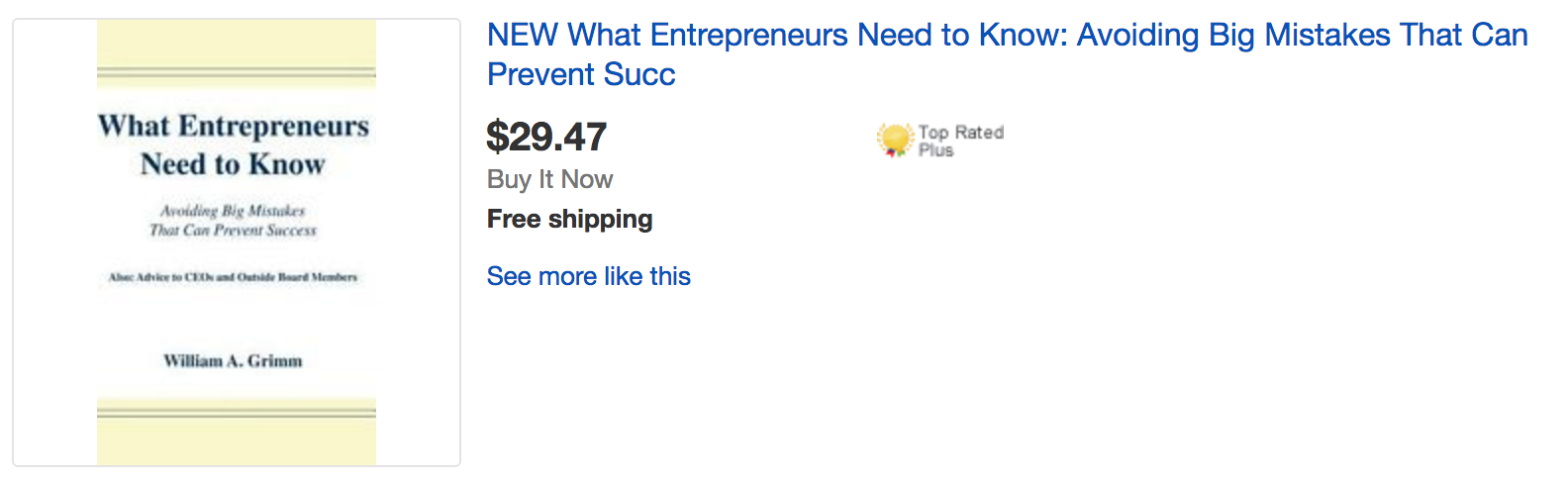Click 'Avoiding Big Mistakes That Can' in the title
The image size is (1568, 481).
[1302, 36]
